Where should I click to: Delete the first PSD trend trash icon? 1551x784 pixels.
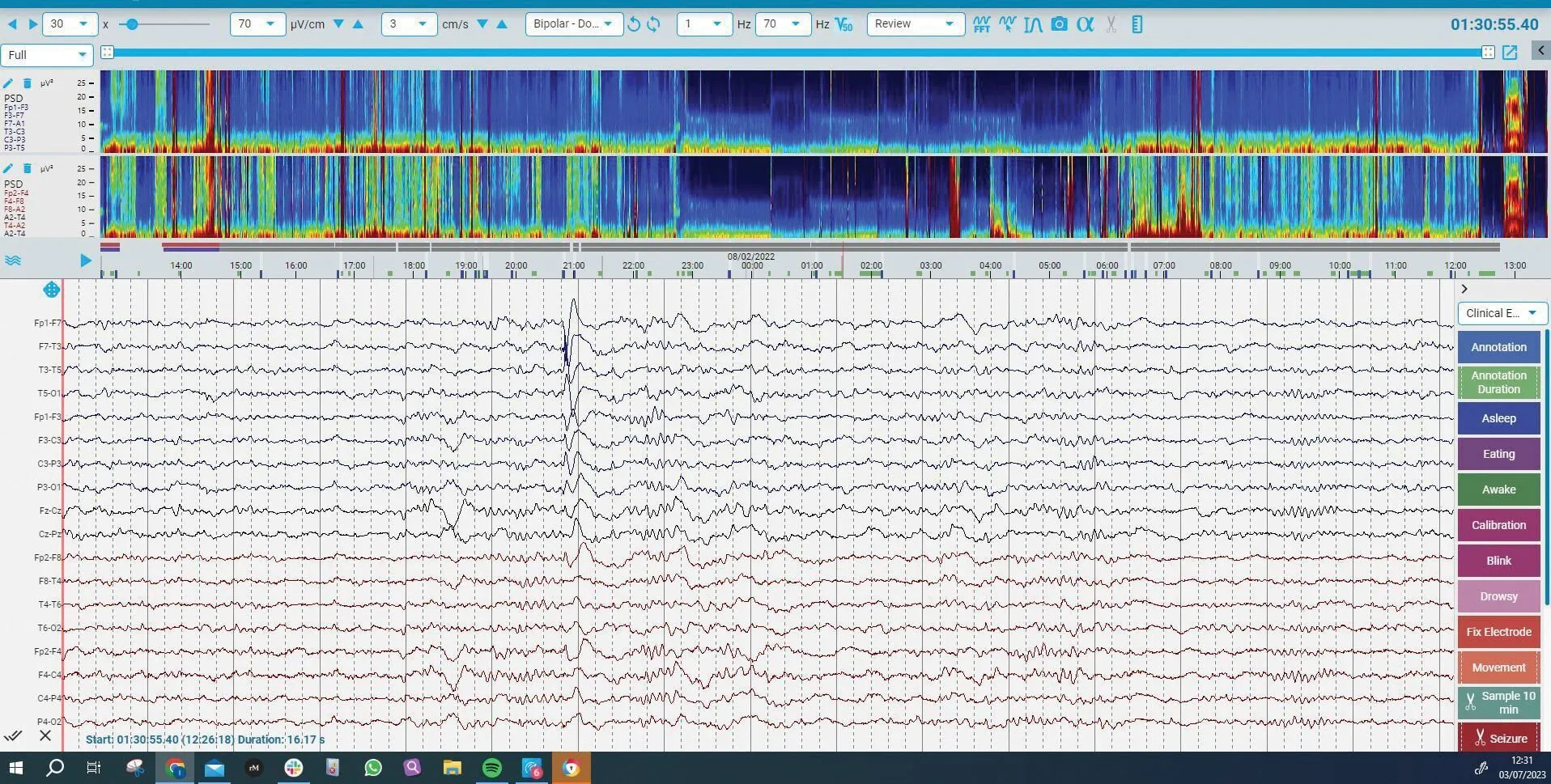[x=27, y=83]
